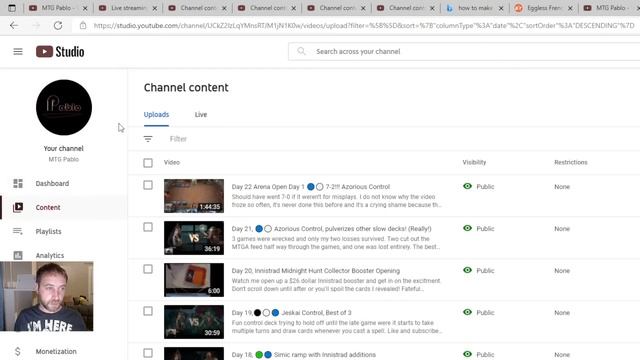Close the Eggless French browser tab
Viewport: 640px width, 360px height.
(570, 8)
